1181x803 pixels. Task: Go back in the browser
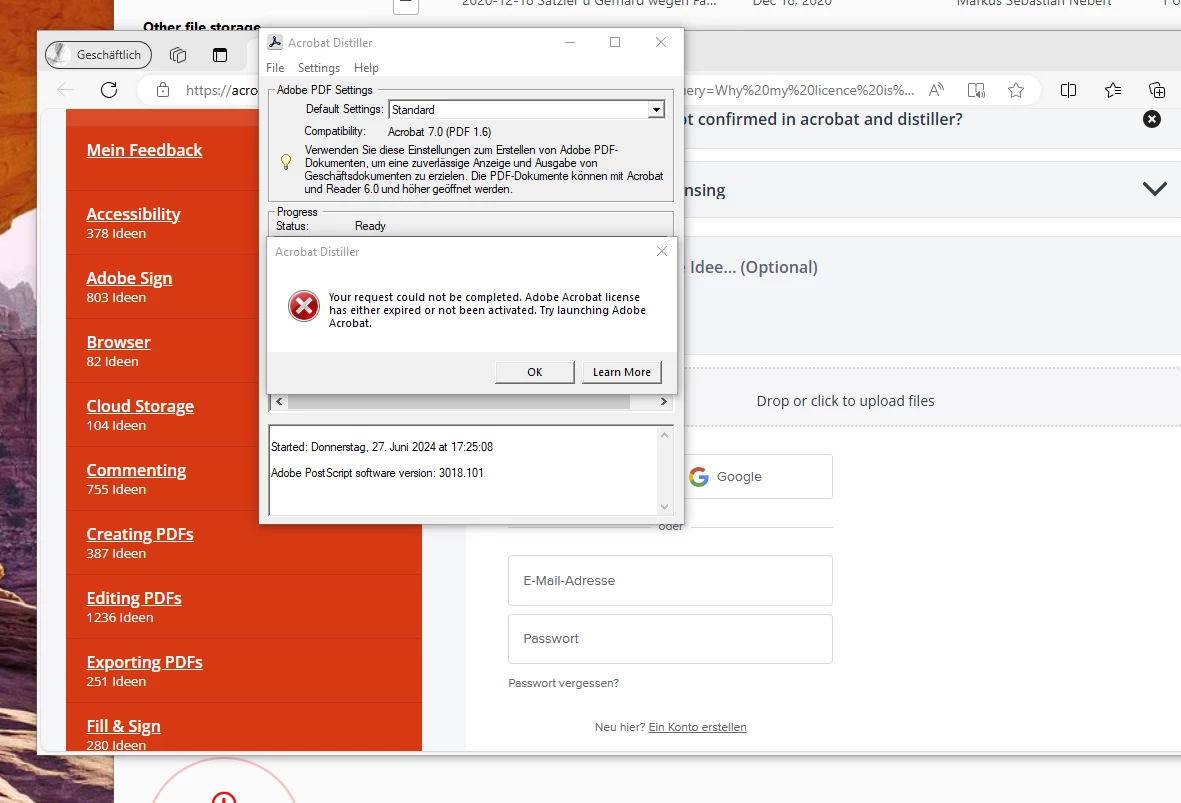[x=66, y=90]
